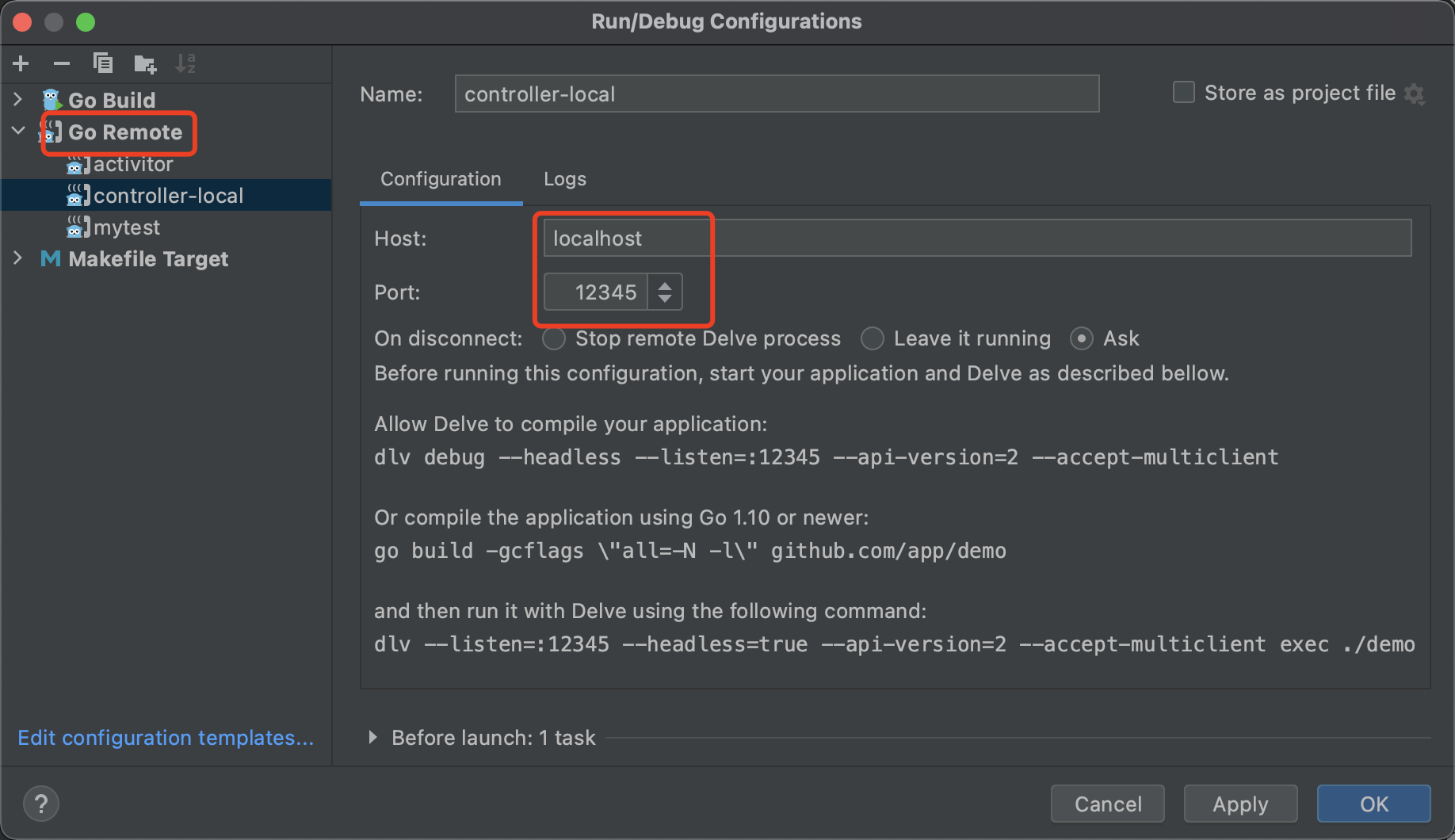The image size is (1455, 840).
Task: Close the Run/Debug Configurations window
Action: click(x=22, y=22)
